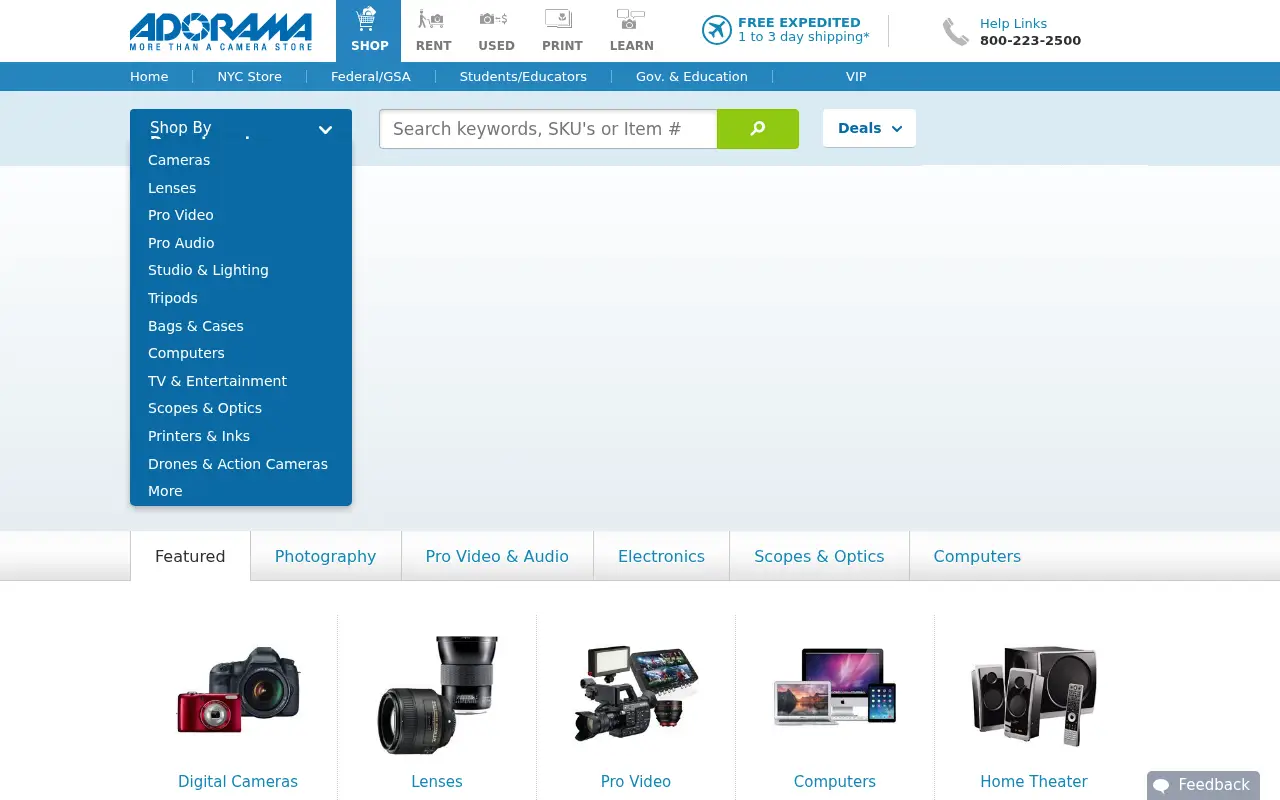Image resolution: width=1280 pixels, height=800 pixels.
Task: Open Tripods category
Action: tap(173, 298)
